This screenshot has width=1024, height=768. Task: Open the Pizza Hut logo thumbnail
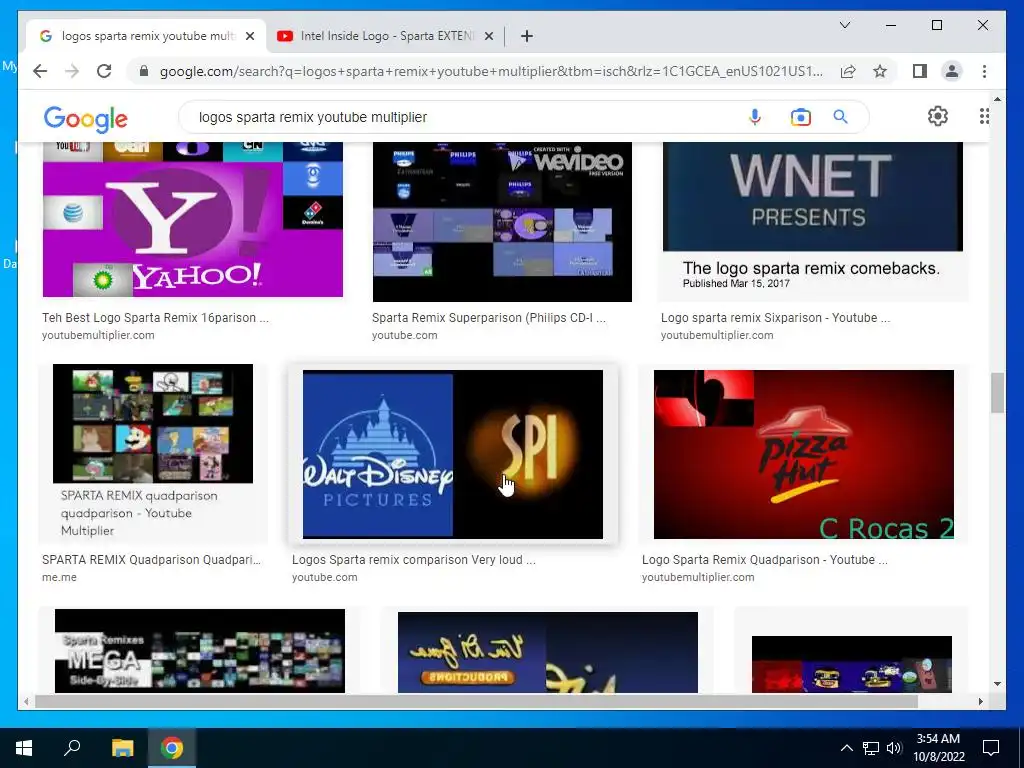tap(804, 455)
